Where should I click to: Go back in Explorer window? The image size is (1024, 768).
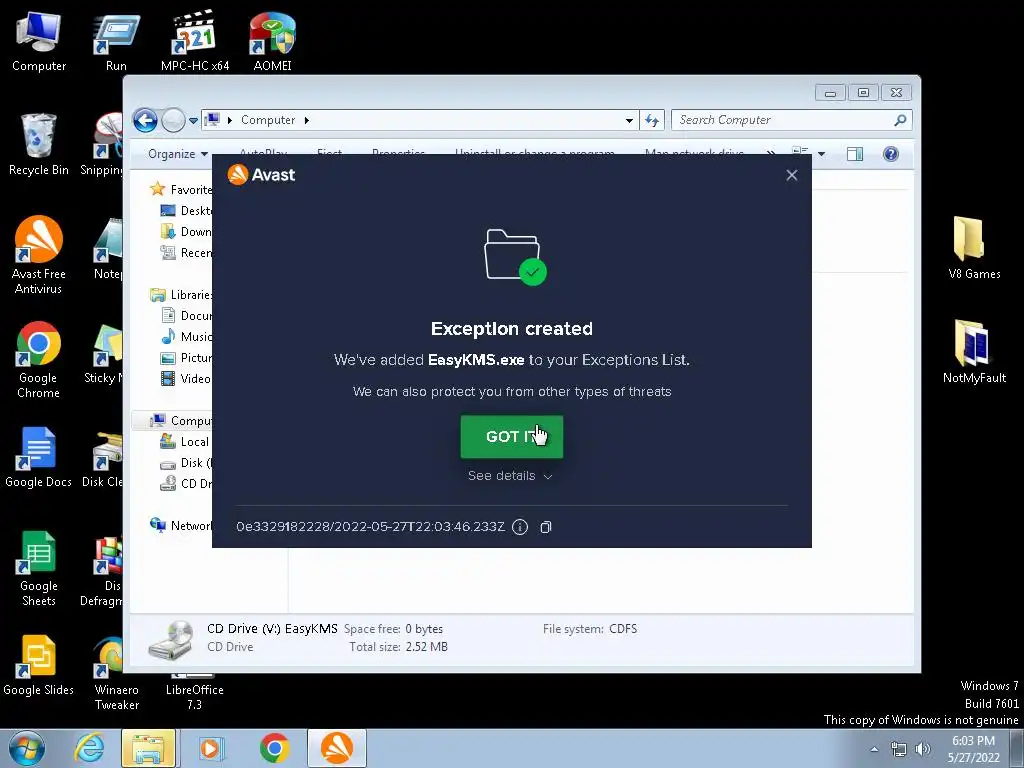click(145, 120)
